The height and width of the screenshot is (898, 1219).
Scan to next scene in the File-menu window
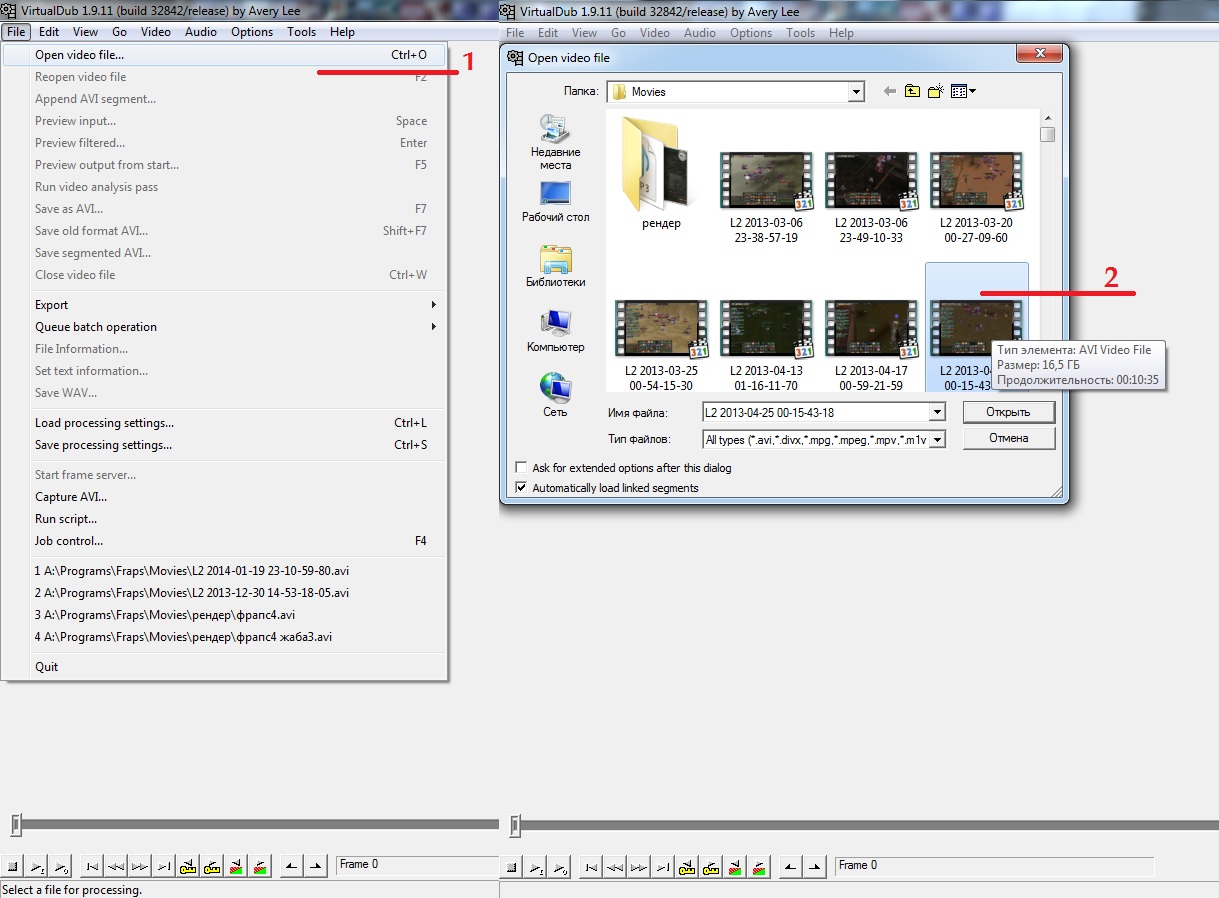point(260,866)
